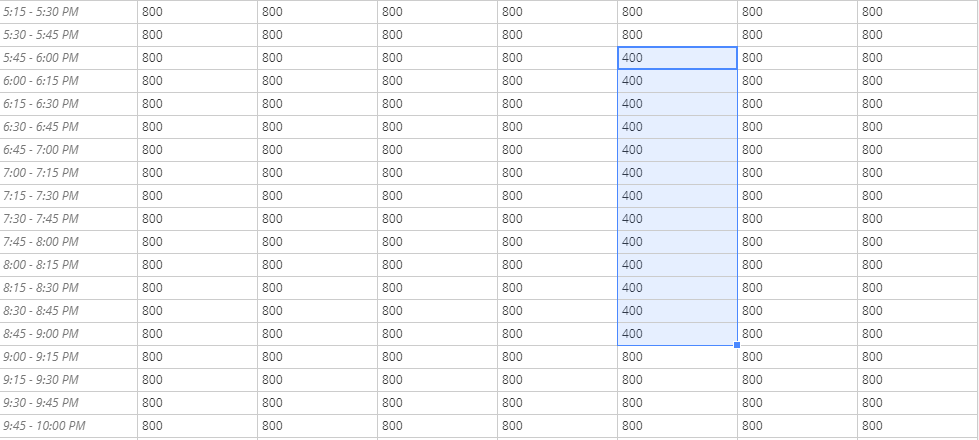Click the 5:15 - 5:30 PM time label
Screen dimensions: 979x440
pyautogui.click(x=41, y=12)
